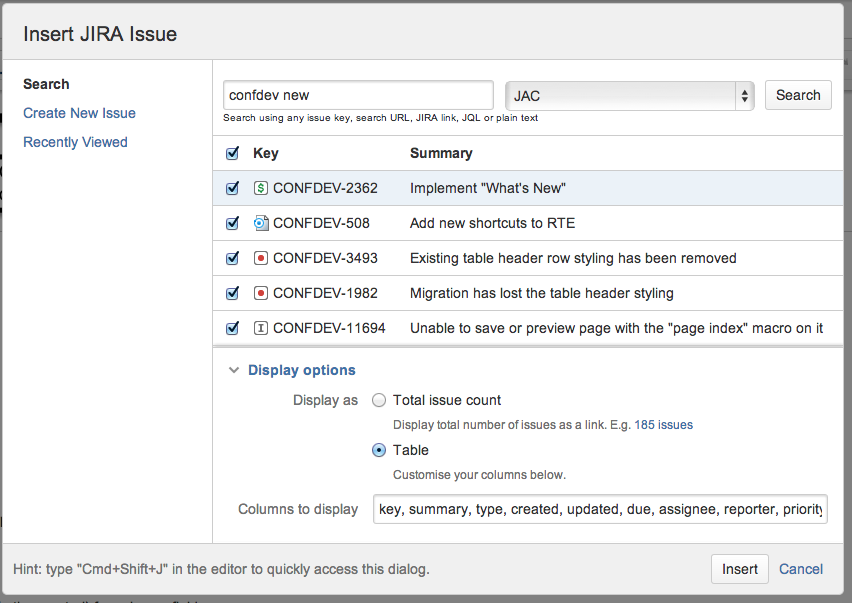Deselect the CONFDEV-2362 issue checkbox

[232, 187]
